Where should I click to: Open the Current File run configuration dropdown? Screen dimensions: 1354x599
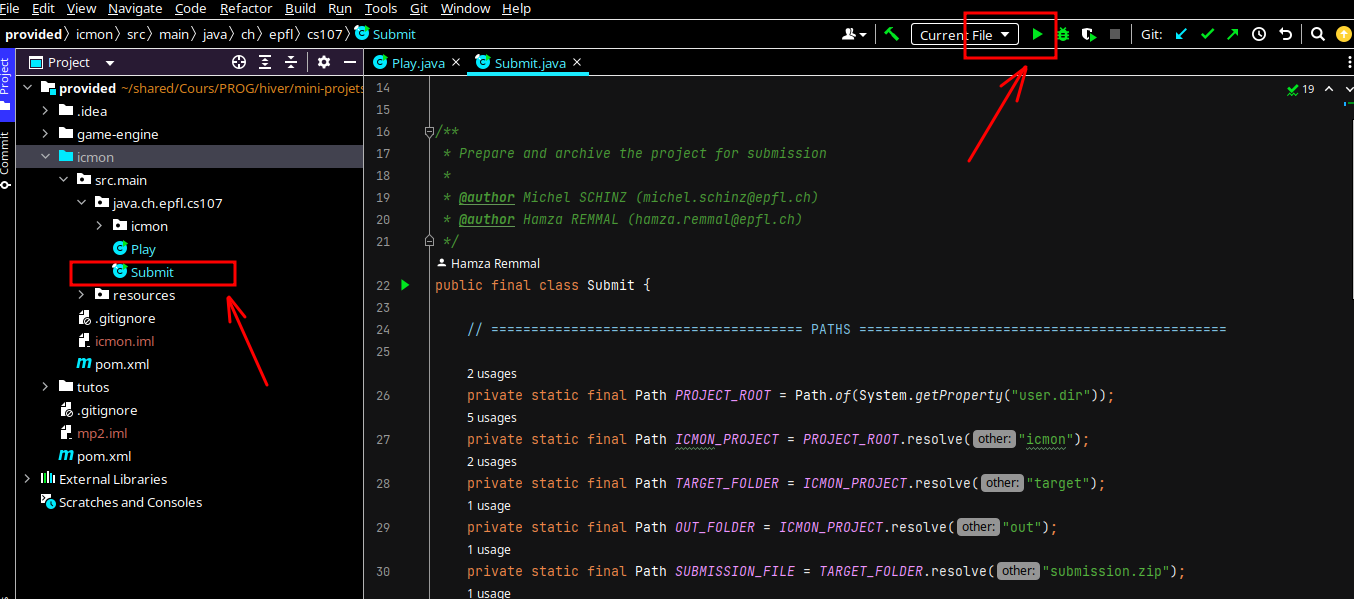click(964, 35)
